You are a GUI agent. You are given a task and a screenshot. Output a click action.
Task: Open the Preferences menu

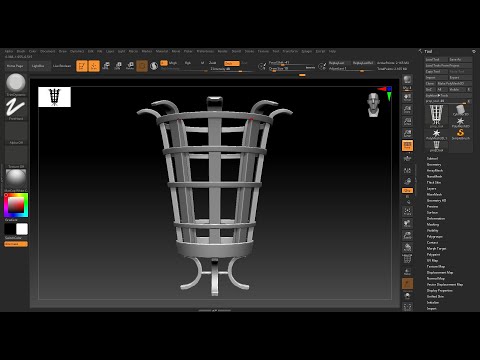click(x=205, y=51)
